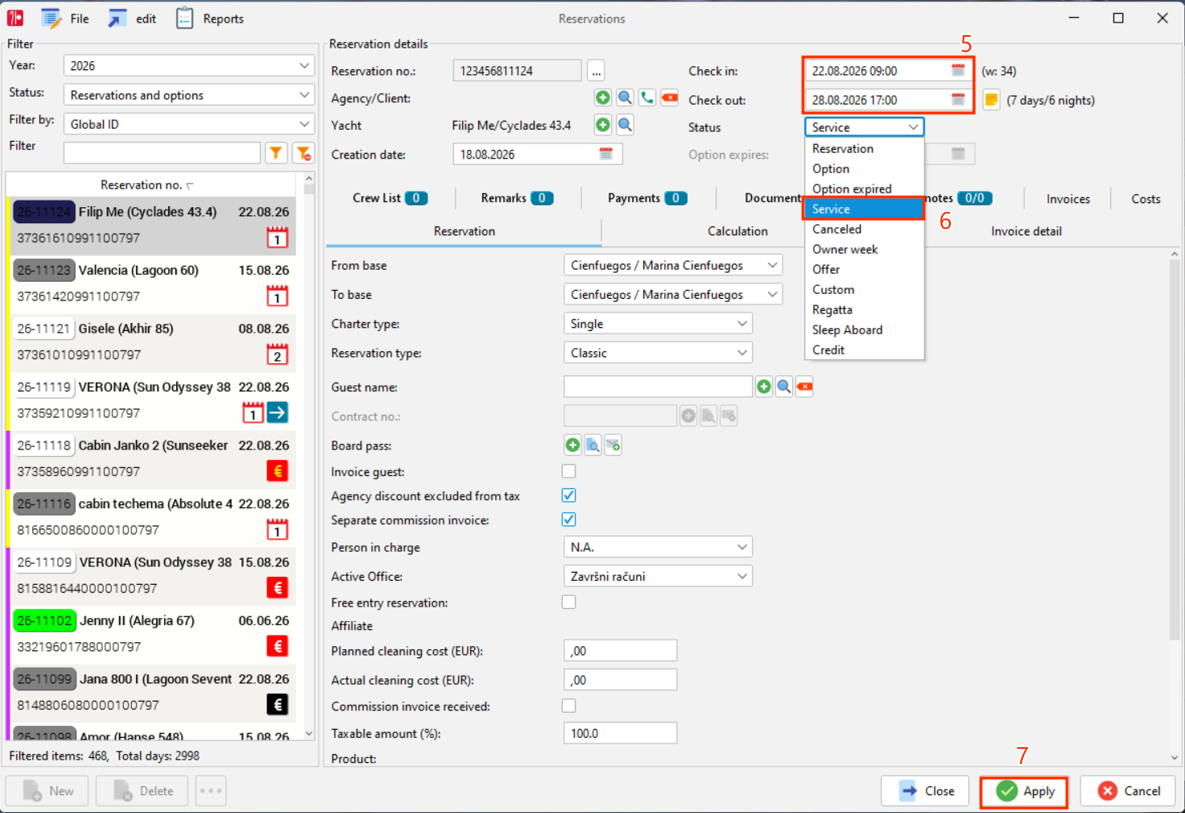Image resolution: width=1185 pixels, height=813 pixels.
Task: Uncheck Agency discount excluded from tax
Action: click(569, 496)
